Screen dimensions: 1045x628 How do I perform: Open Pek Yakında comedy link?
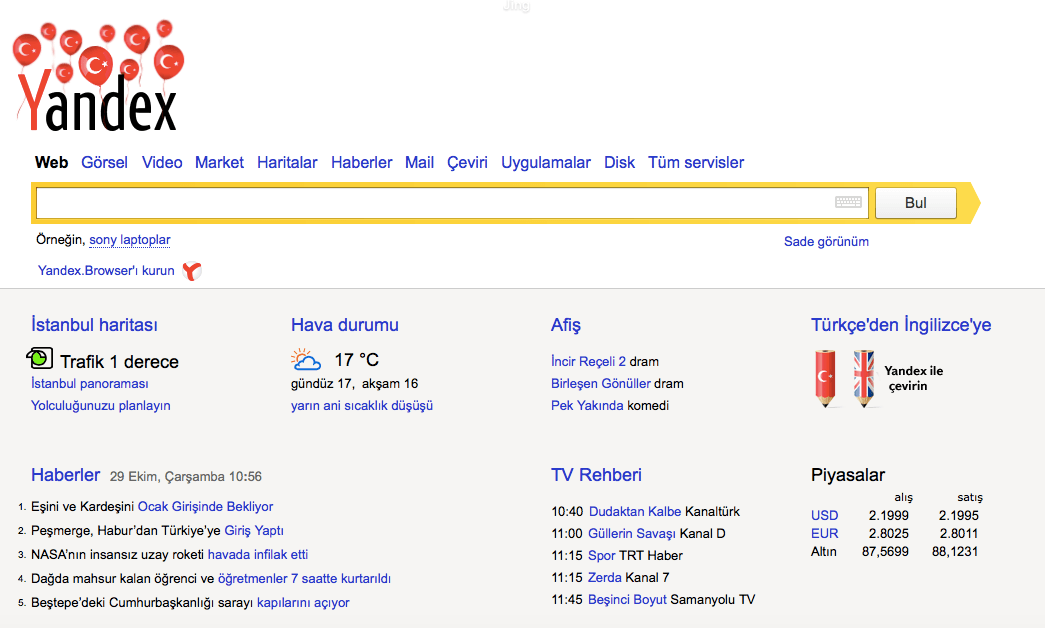(x=587, y=405)
